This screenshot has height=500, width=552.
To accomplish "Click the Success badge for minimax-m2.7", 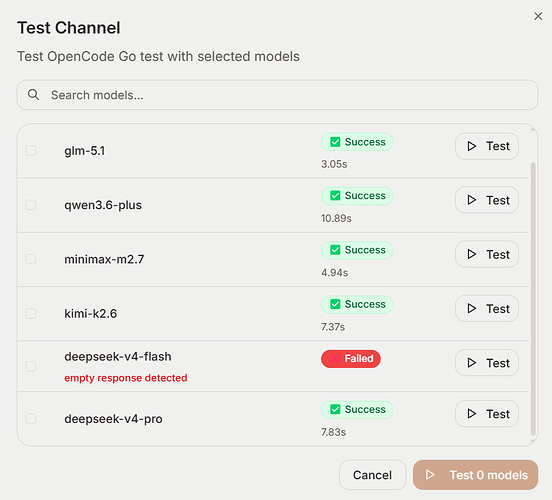I will [x=357, y=250].
